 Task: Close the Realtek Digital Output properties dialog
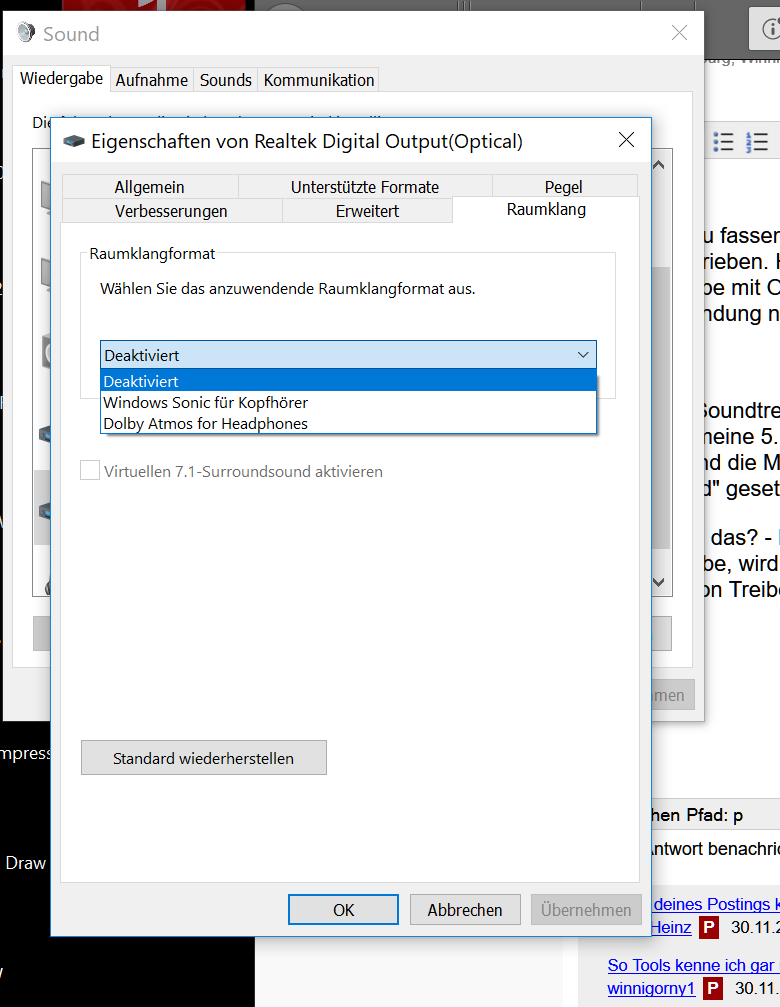(626, 141)
